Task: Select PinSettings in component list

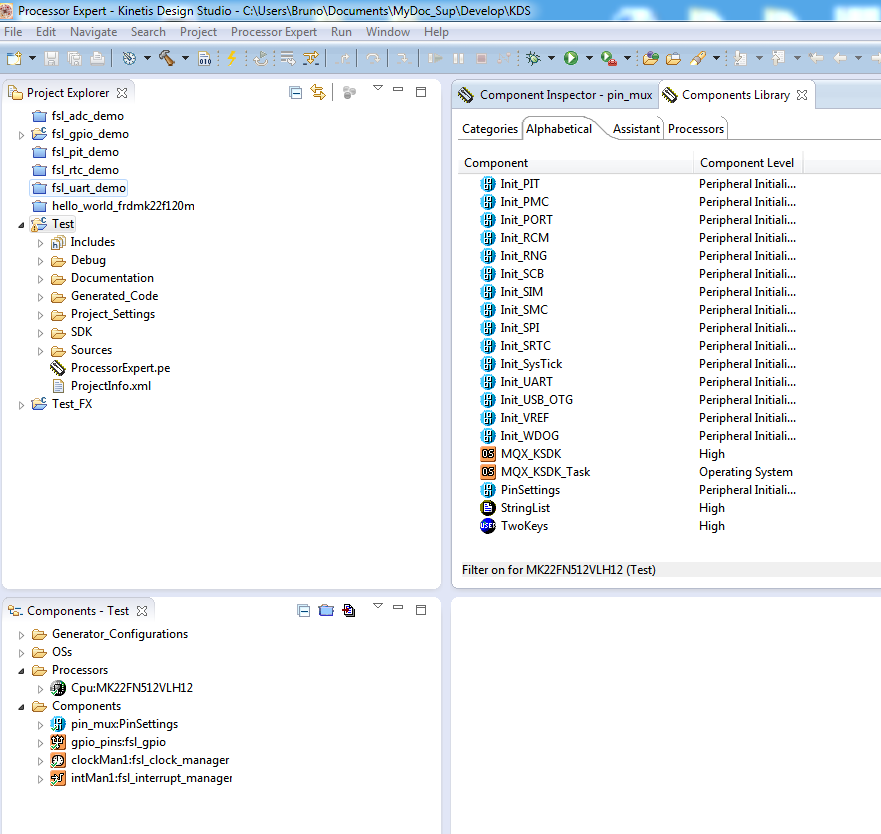Action: click(x=530, y=490)
